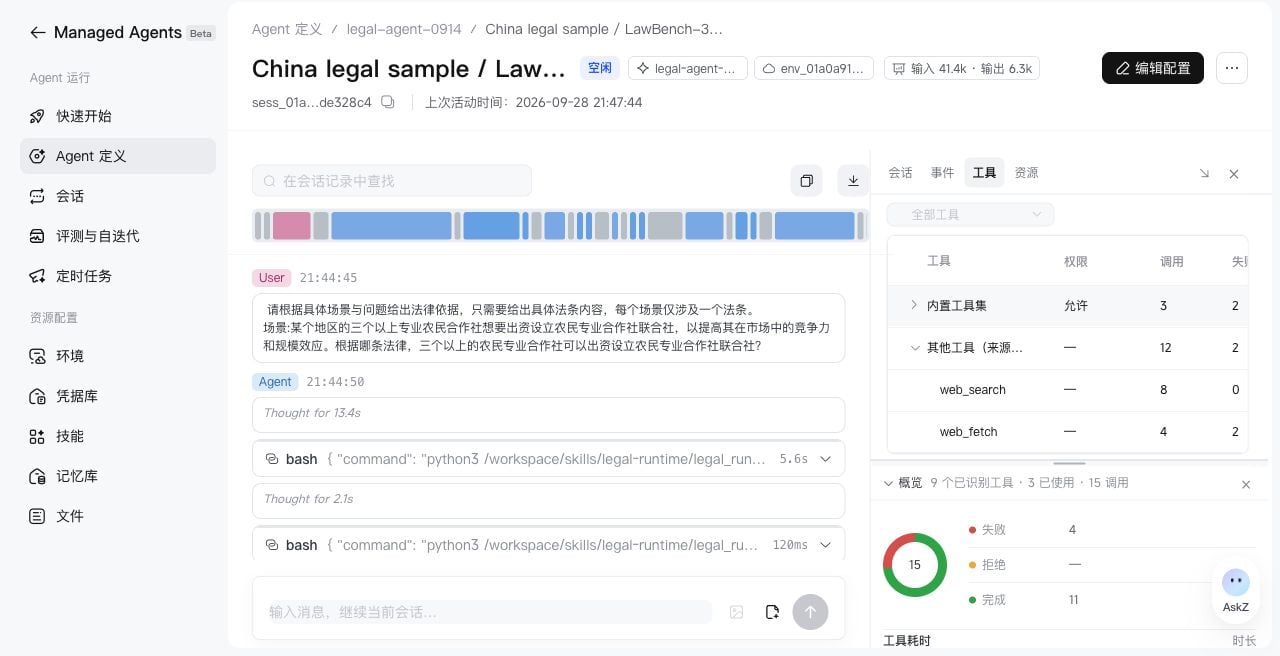
Task: Open 技能 in the sidebar
Action: (118, 436)
